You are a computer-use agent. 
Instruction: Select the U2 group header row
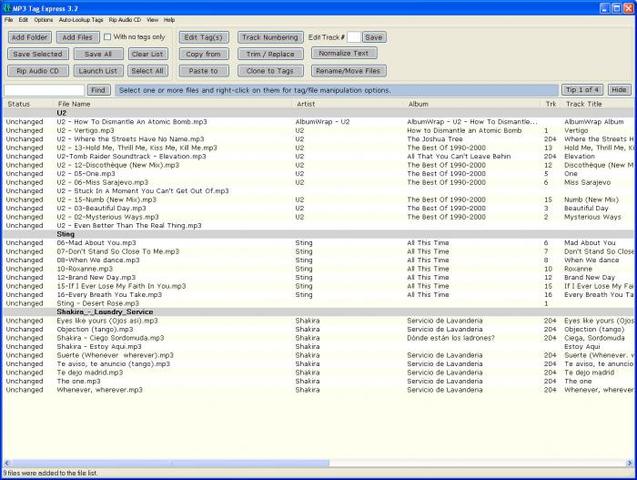(x=318, y=113)
